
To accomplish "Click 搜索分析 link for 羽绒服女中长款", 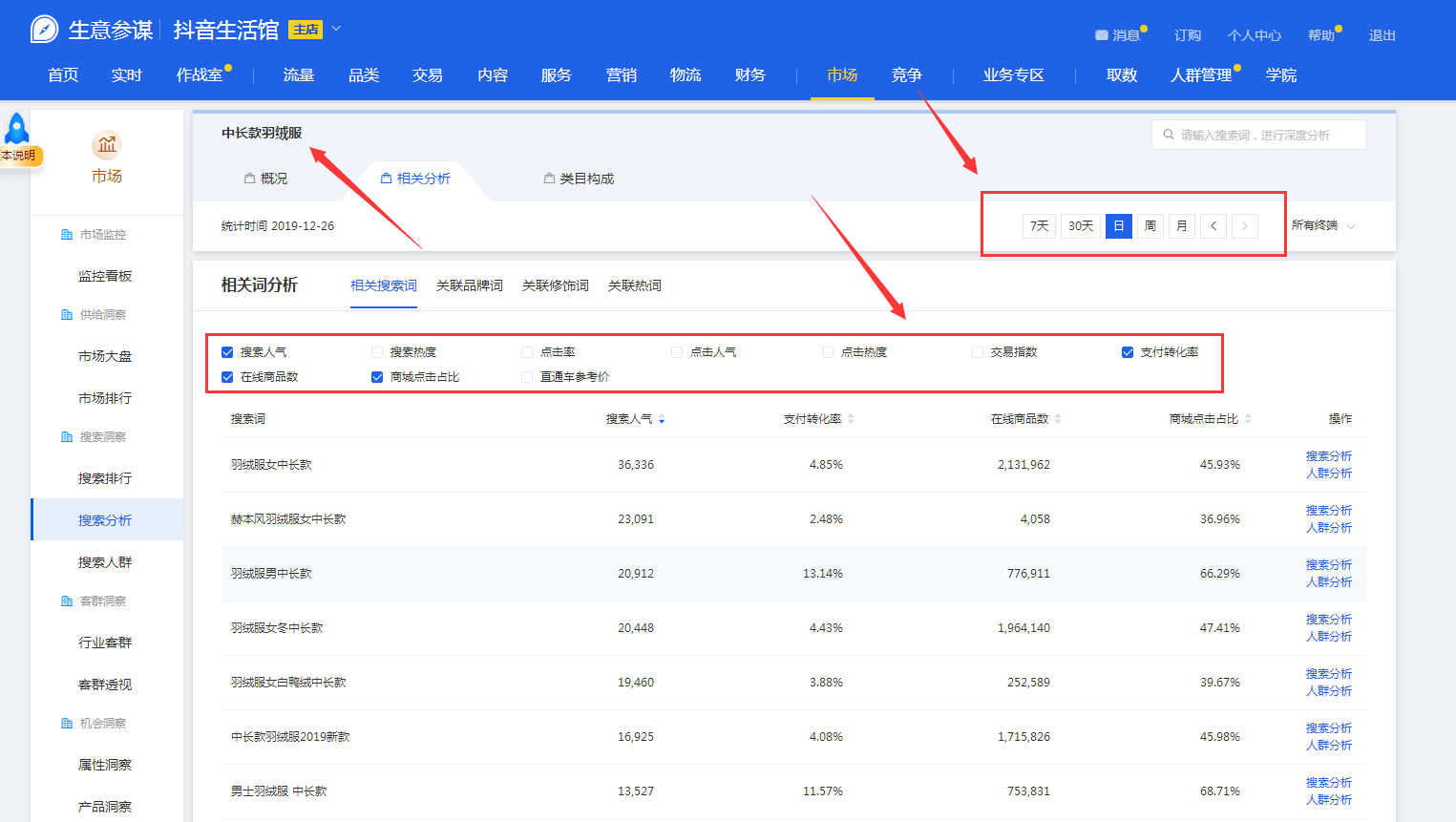I will 1329,456.
